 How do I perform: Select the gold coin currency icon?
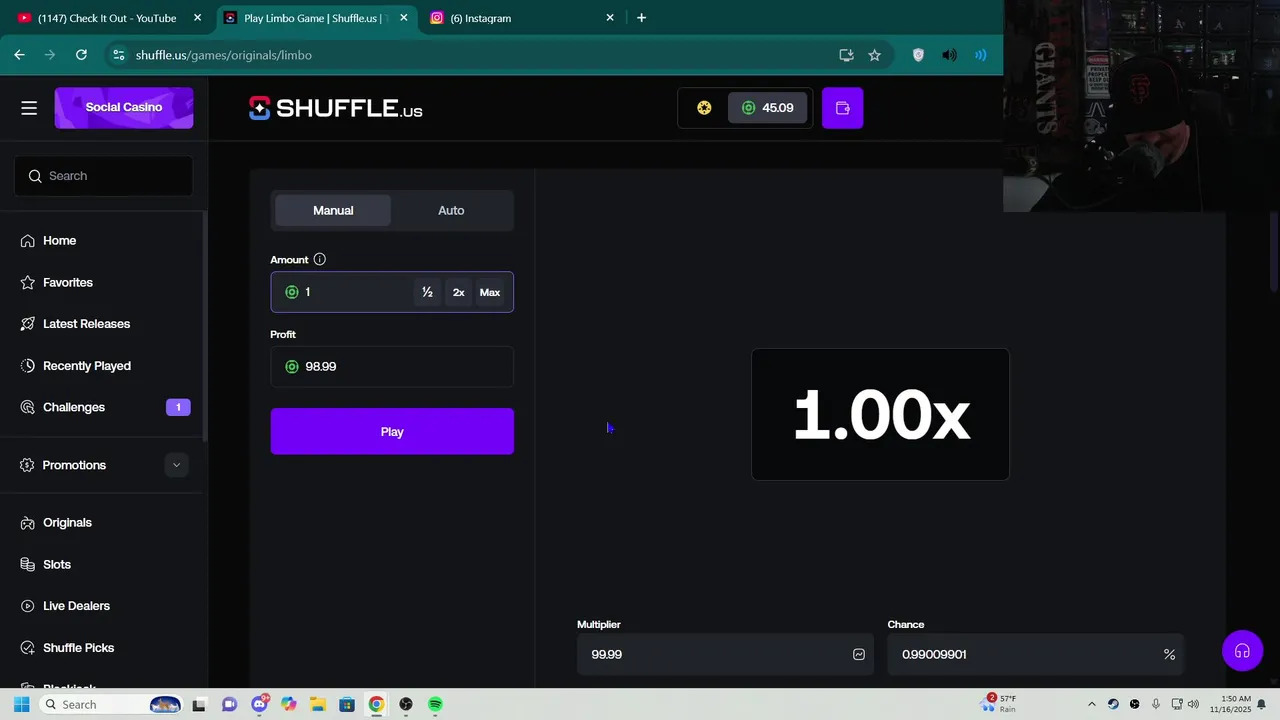coord(704,108)
